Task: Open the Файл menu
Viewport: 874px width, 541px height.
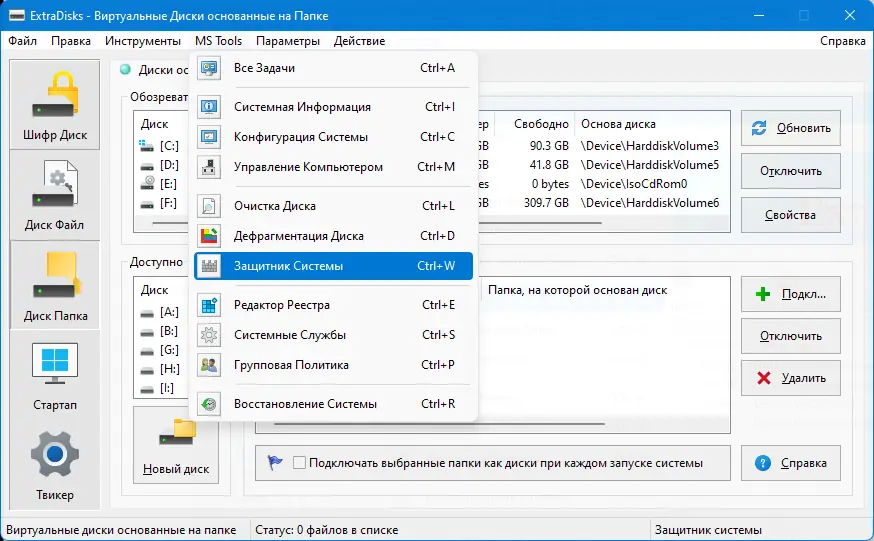Action: [x=22, y=41]
